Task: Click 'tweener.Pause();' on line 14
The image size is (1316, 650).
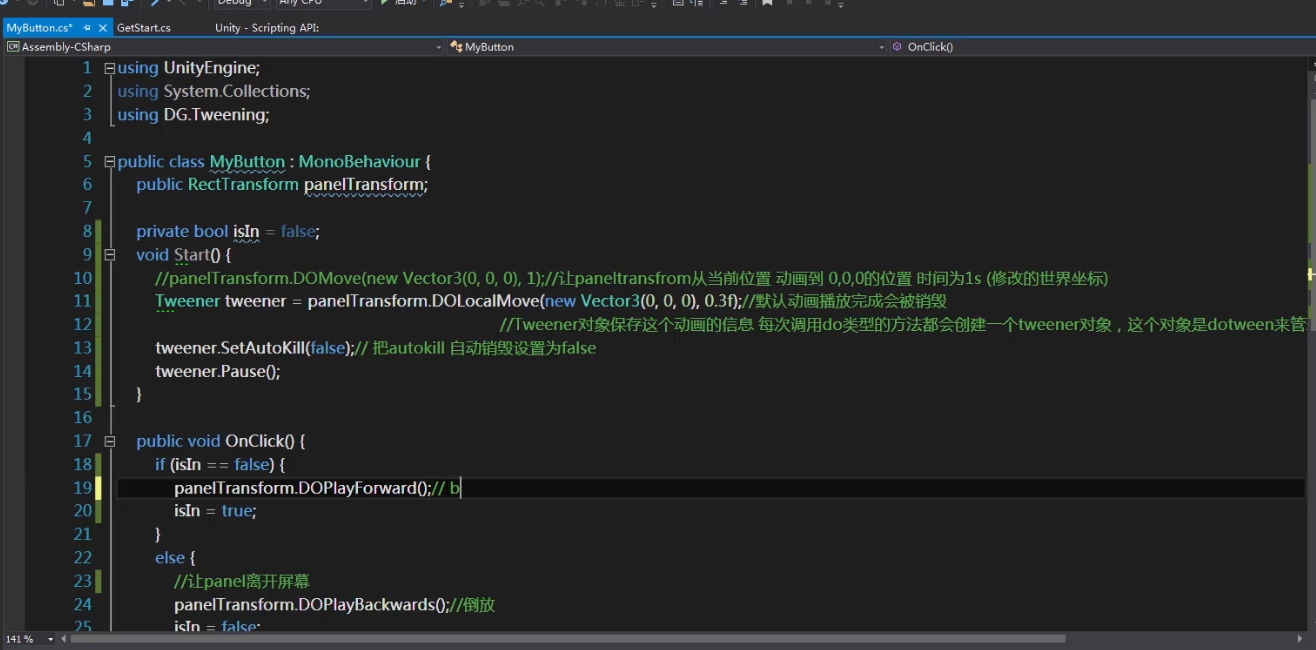Action: (217, 371)
